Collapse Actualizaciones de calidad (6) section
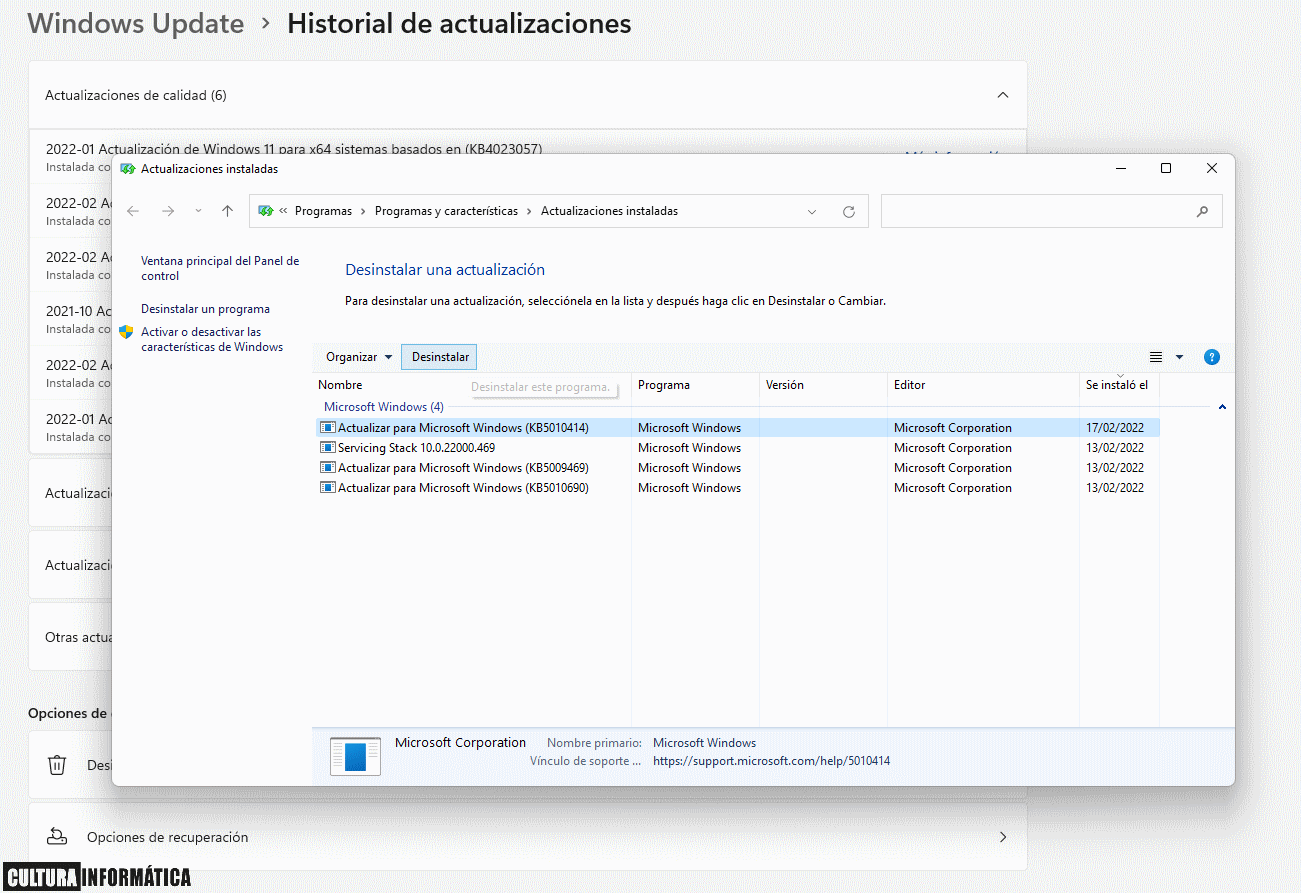 pos(1003,95)
